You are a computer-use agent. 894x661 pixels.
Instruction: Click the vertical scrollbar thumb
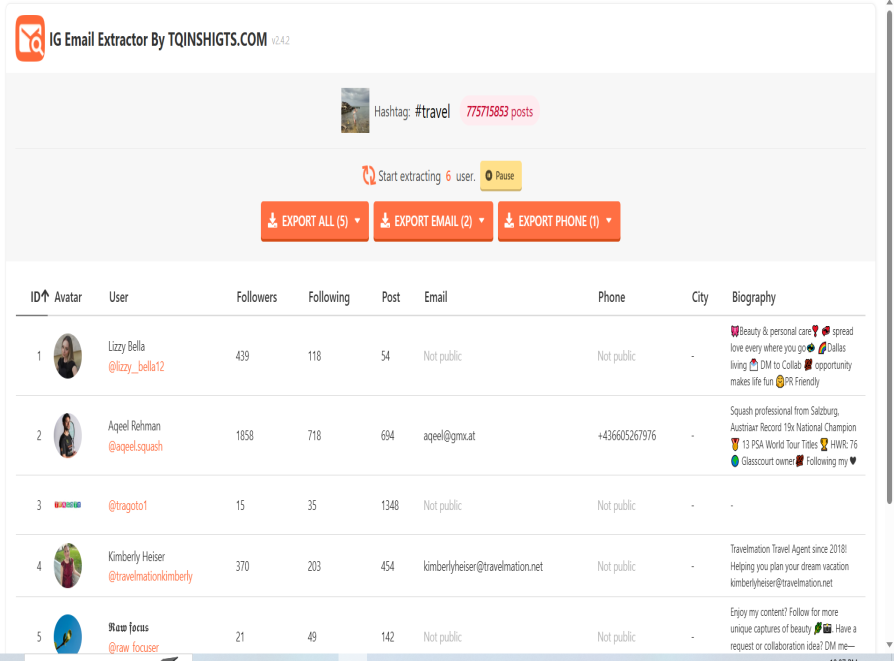[x=889, y=257]
